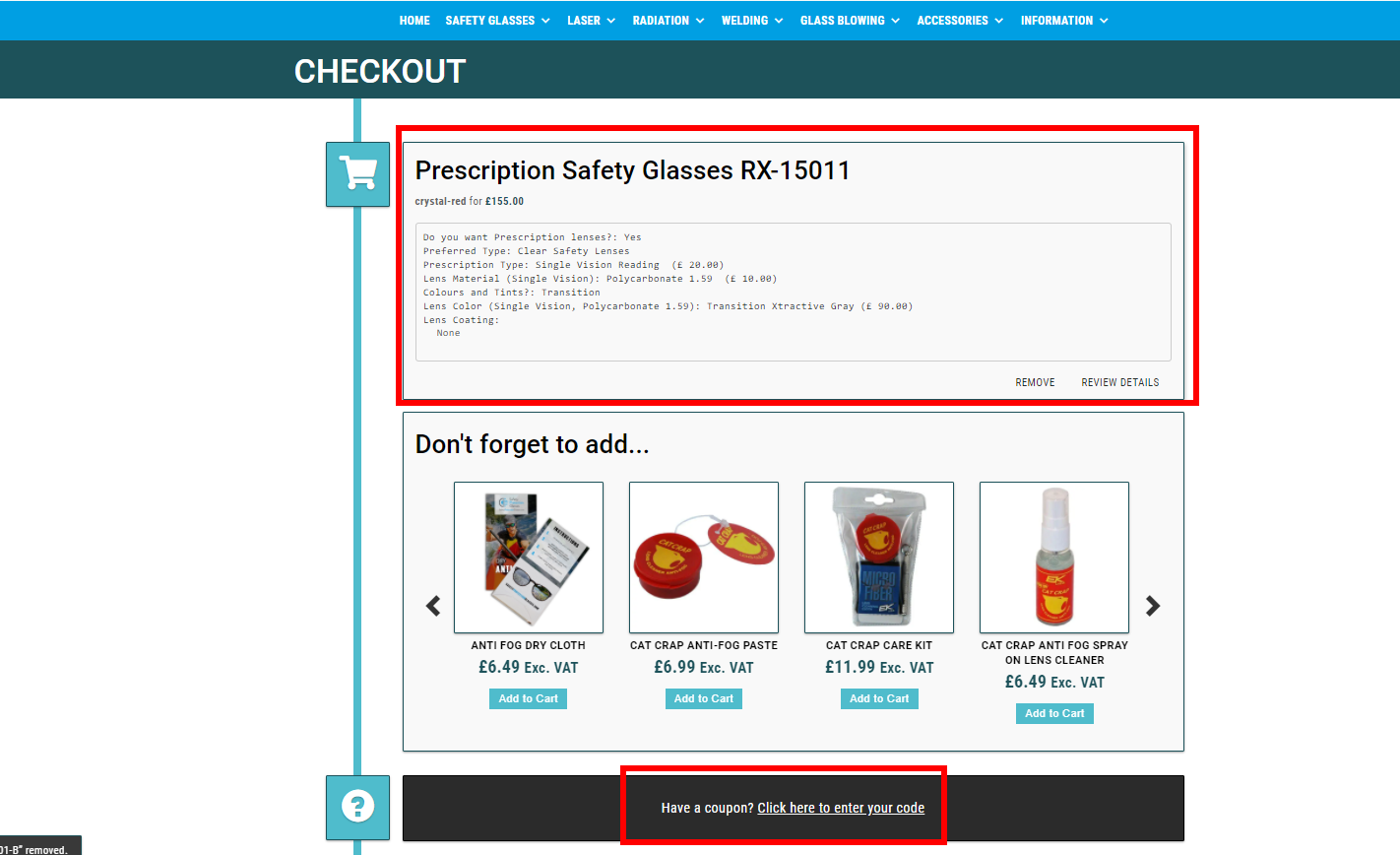Open the Glass Blowing menu
The height and width of the screenshot is (855, 1400).
pyautogui.click(x=850, y=21)
